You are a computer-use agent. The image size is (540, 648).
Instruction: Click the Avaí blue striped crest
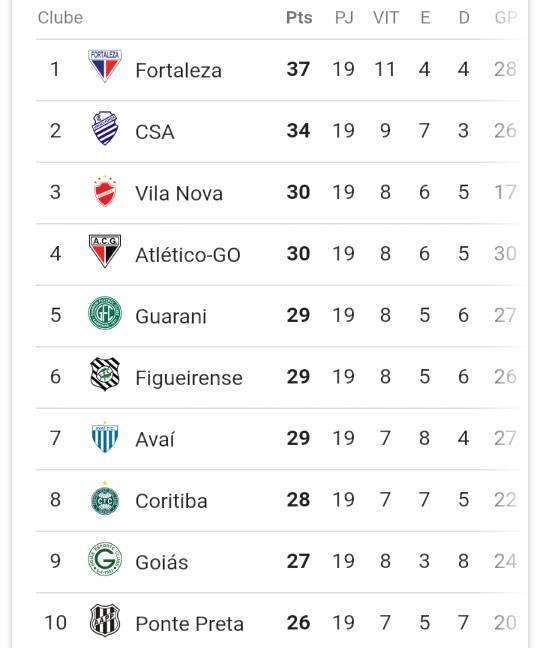(x=105, y=437)
